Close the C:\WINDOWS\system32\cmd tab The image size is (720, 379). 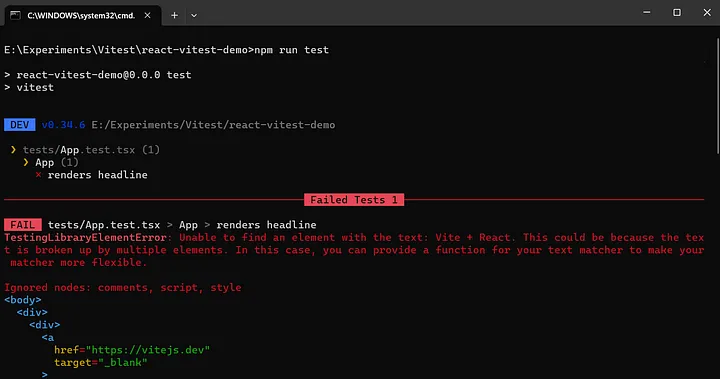pos(147,16)
